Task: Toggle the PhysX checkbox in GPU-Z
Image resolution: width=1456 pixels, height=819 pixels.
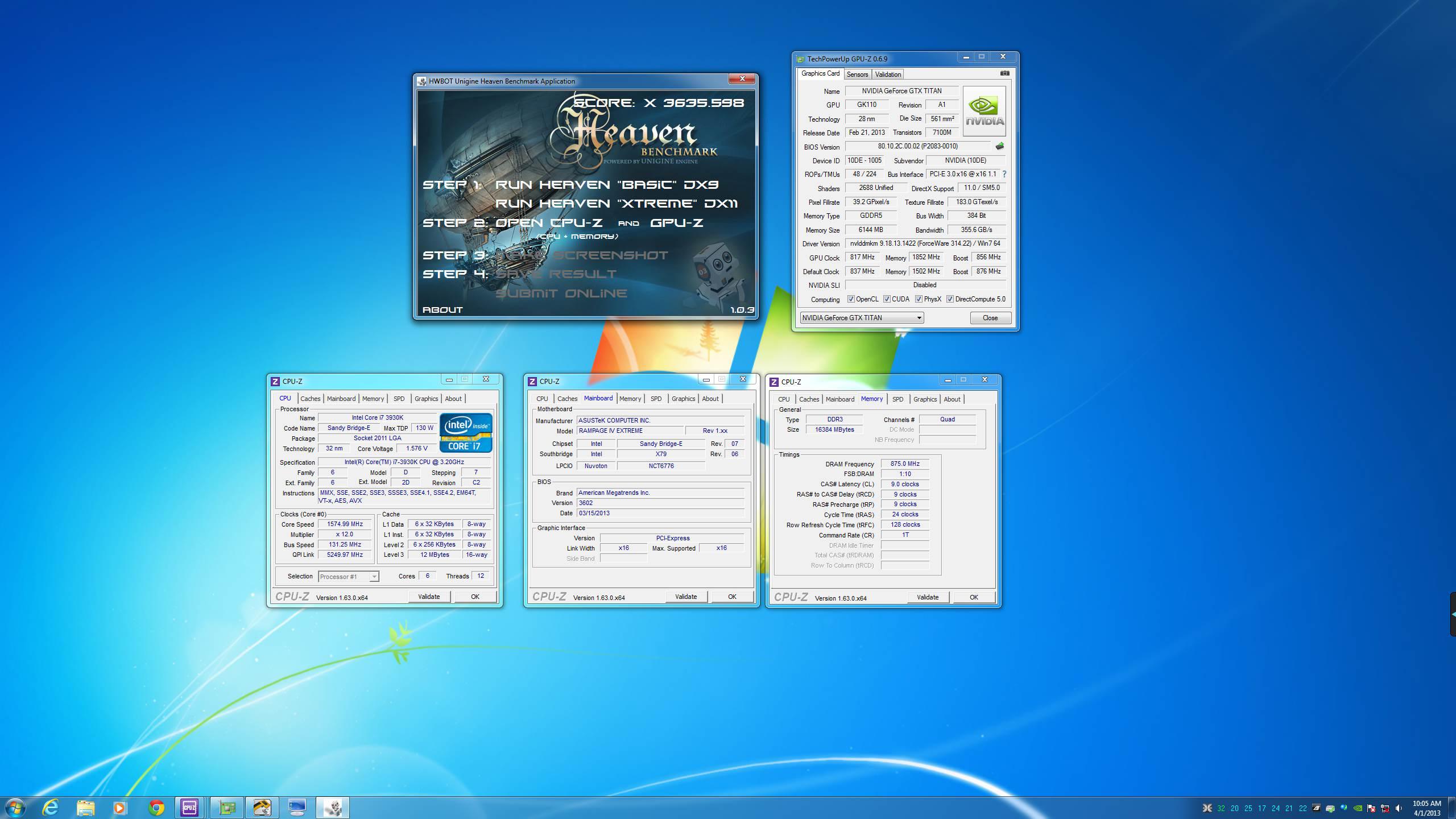Action: [919, 299]
